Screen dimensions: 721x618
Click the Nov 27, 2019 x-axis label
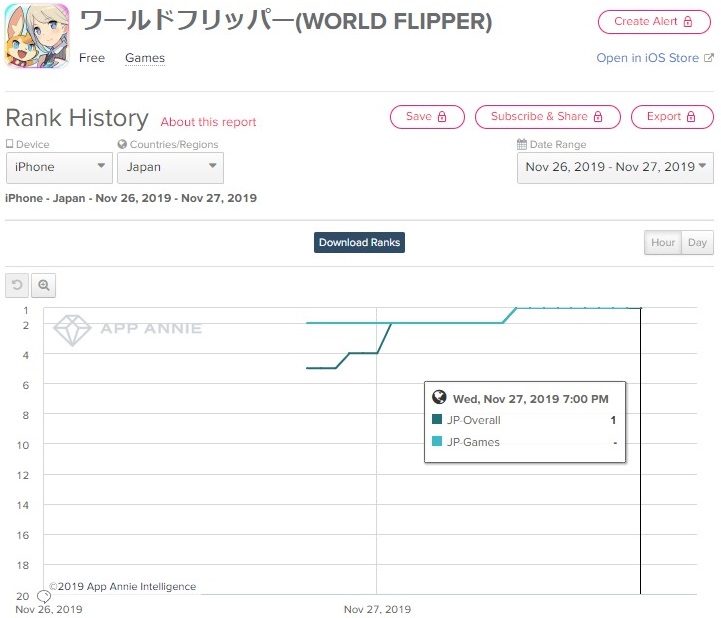click(x=378, y=609)
